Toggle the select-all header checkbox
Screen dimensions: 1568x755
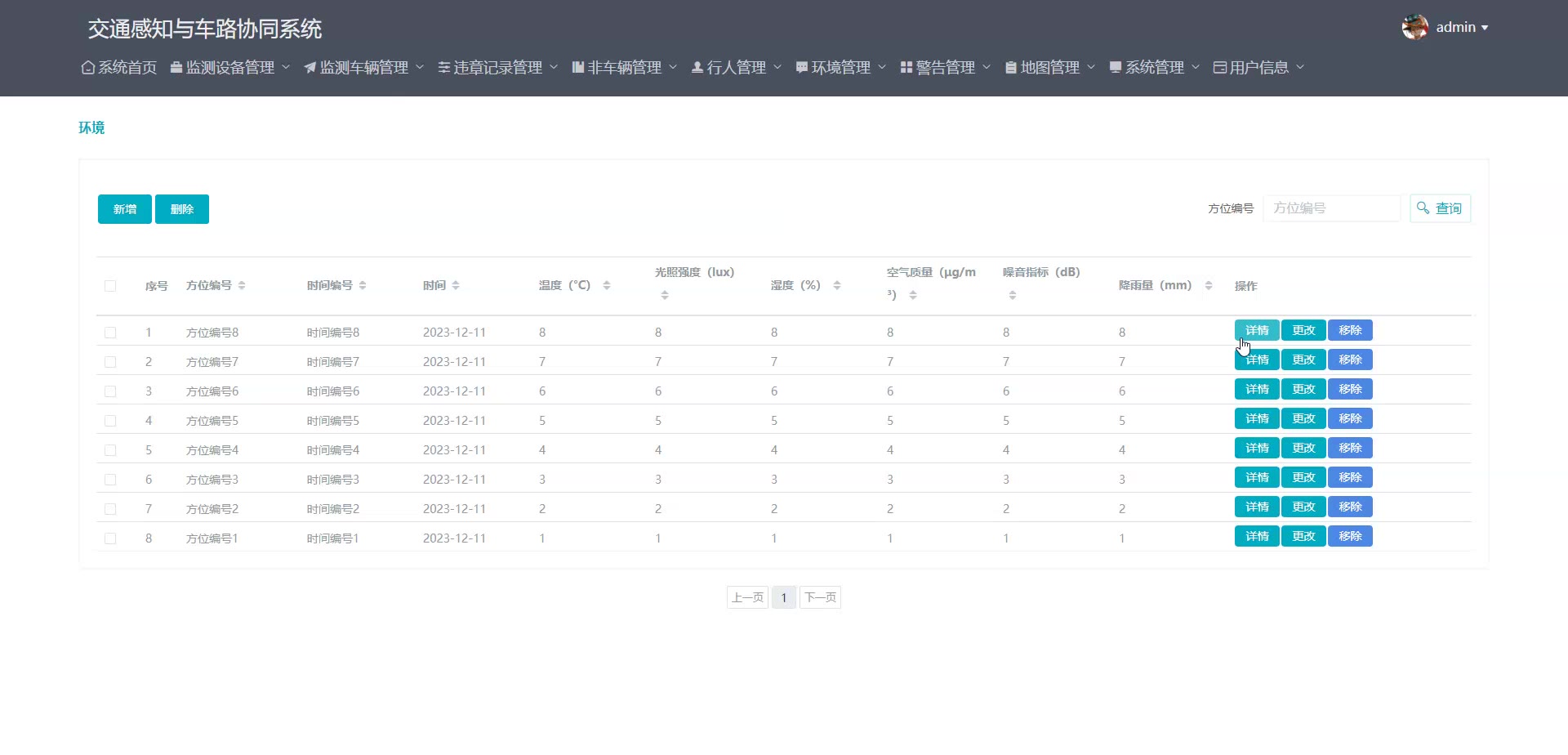110,286
